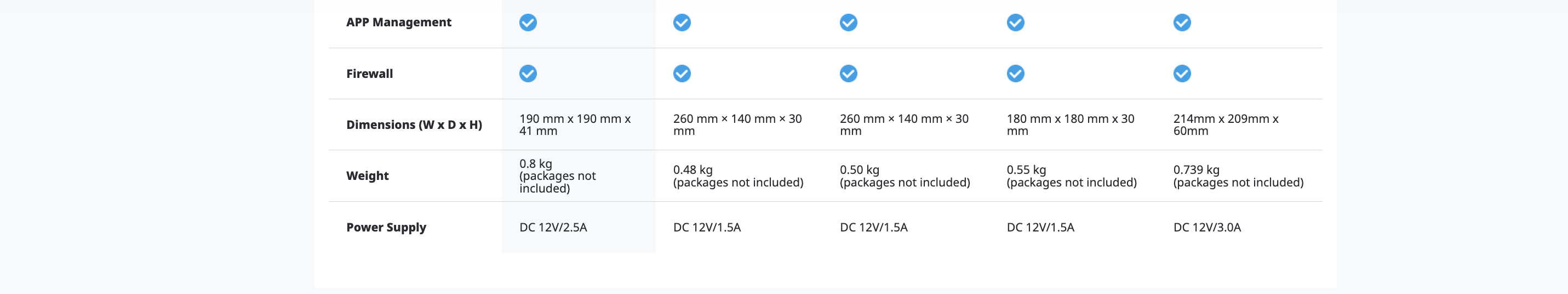
Task: Click the DC 12V/2.5A power supply value
Action: click(x=553, y=228)
